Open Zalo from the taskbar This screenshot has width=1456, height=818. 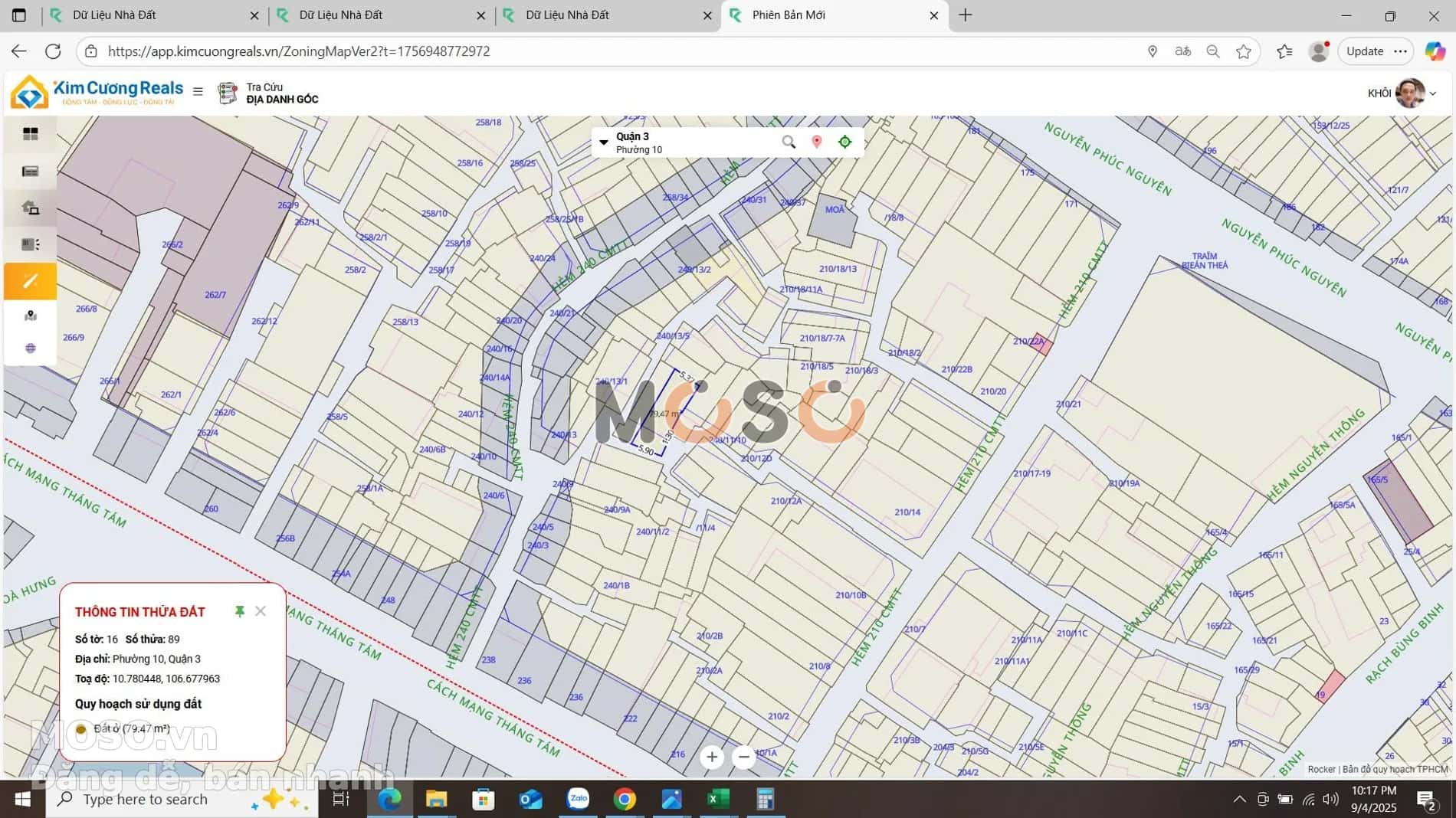click(579, 800)
